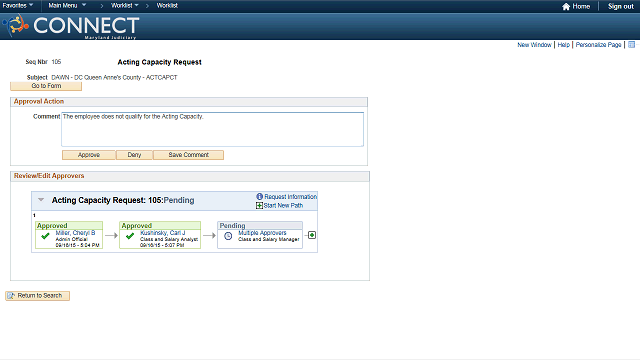Viewport: 640px width, 360px height.
Task: Click the pending clock icon for Multiple Approvers
Action: (x=228, y=236)
